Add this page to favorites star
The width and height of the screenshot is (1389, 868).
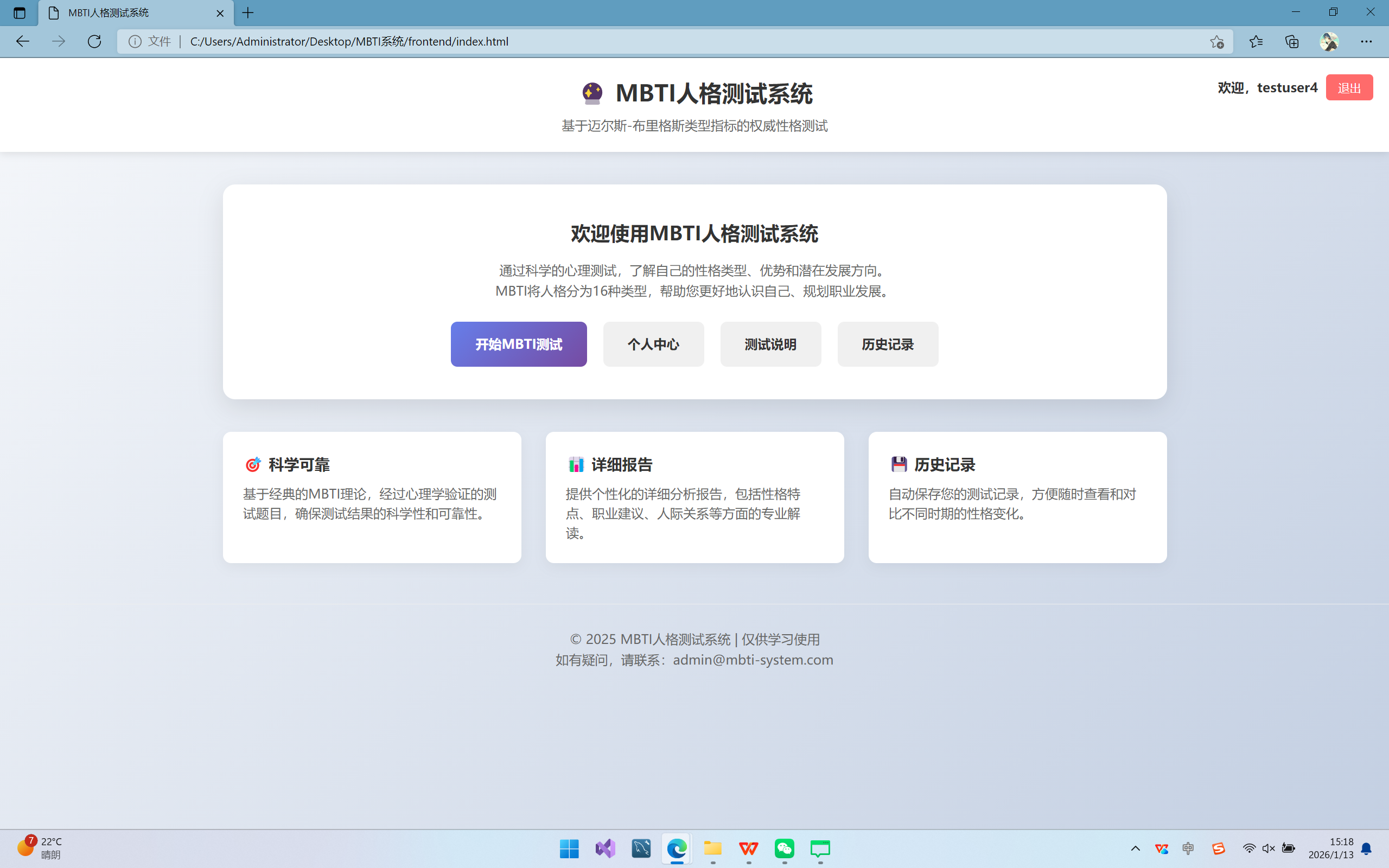point(1216,41)
